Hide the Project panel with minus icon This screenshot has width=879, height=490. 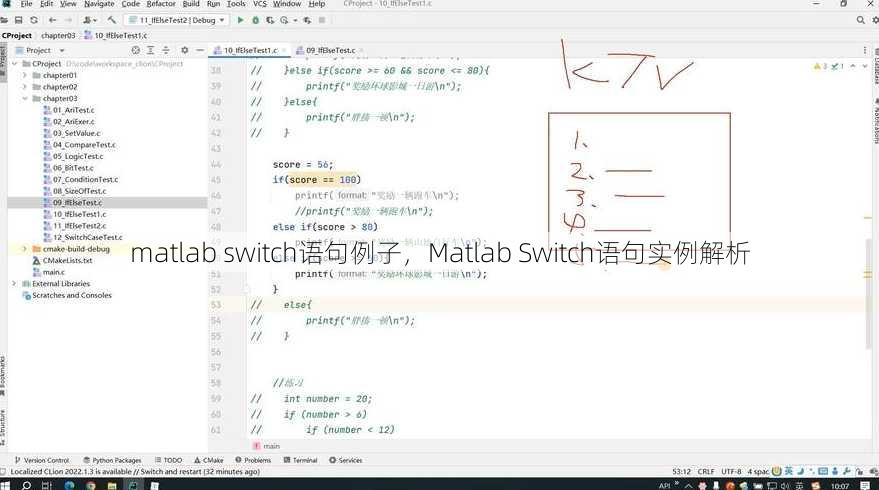click(x=200, y=50)
